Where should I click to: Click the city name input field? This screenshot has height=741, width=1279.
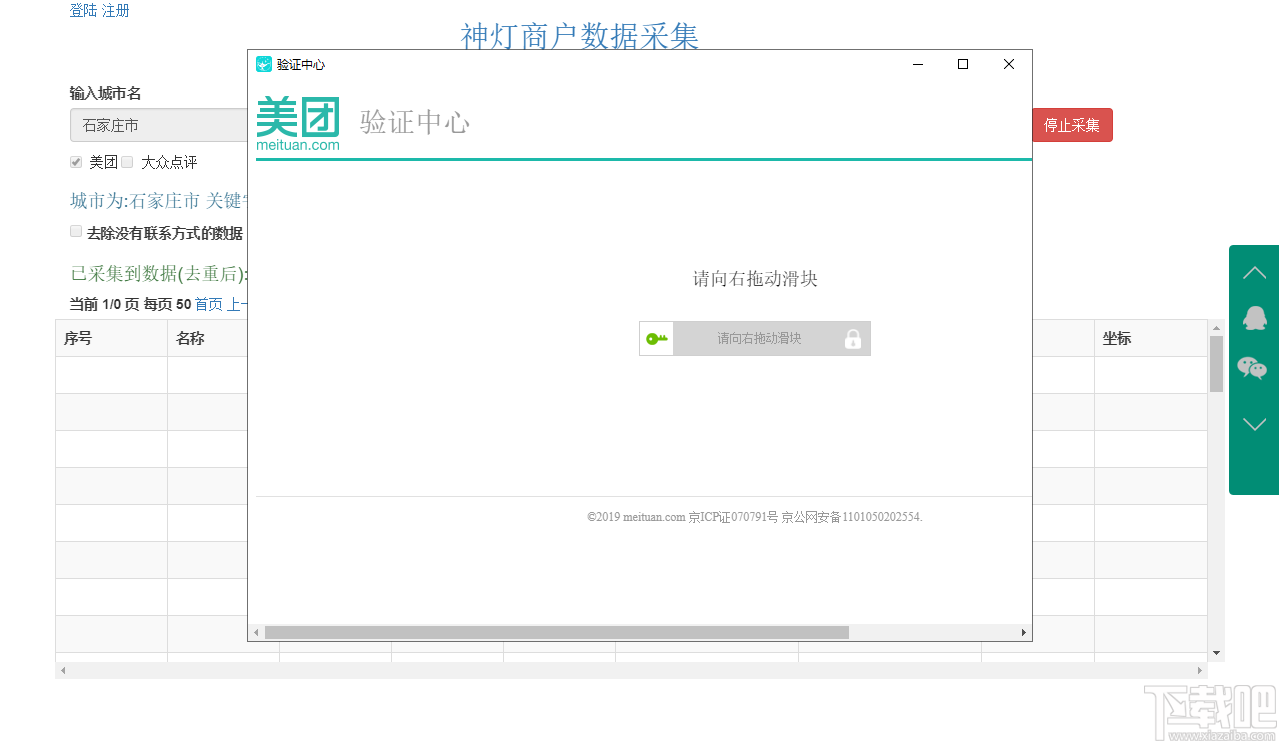pos(159,125)
